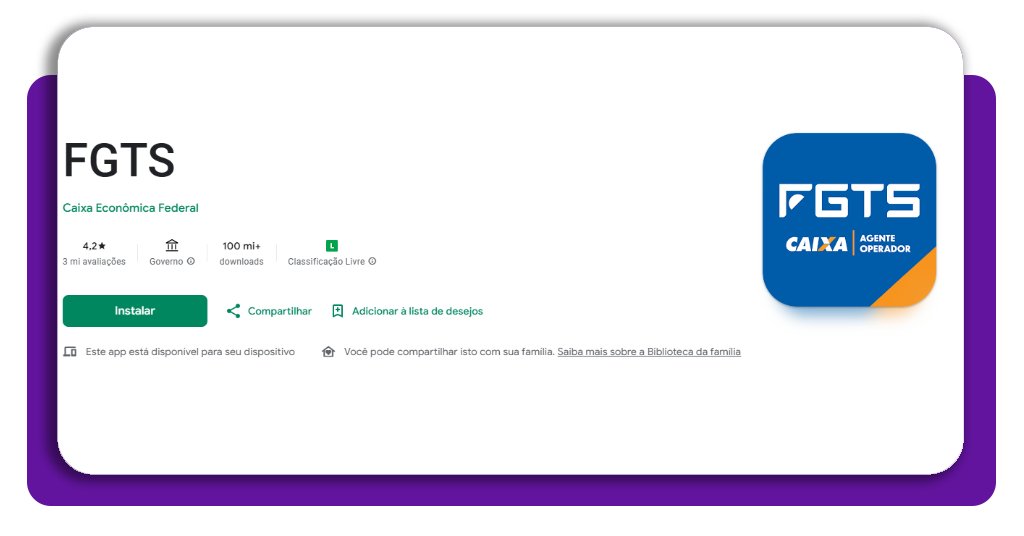This screenshot has height=536, width=1024.
Task: Click the Governo category label
Action: (167, 262)
